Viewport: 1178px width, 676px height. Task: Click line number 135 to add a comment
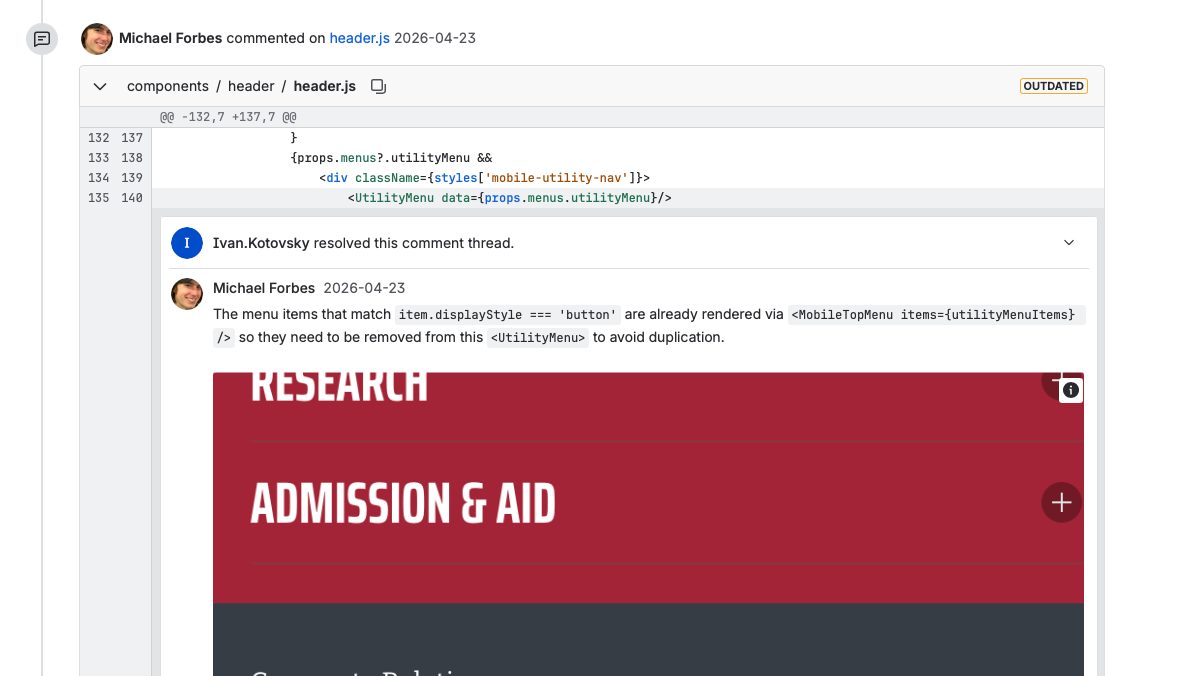pyautogui.click(x=99, y=197)
